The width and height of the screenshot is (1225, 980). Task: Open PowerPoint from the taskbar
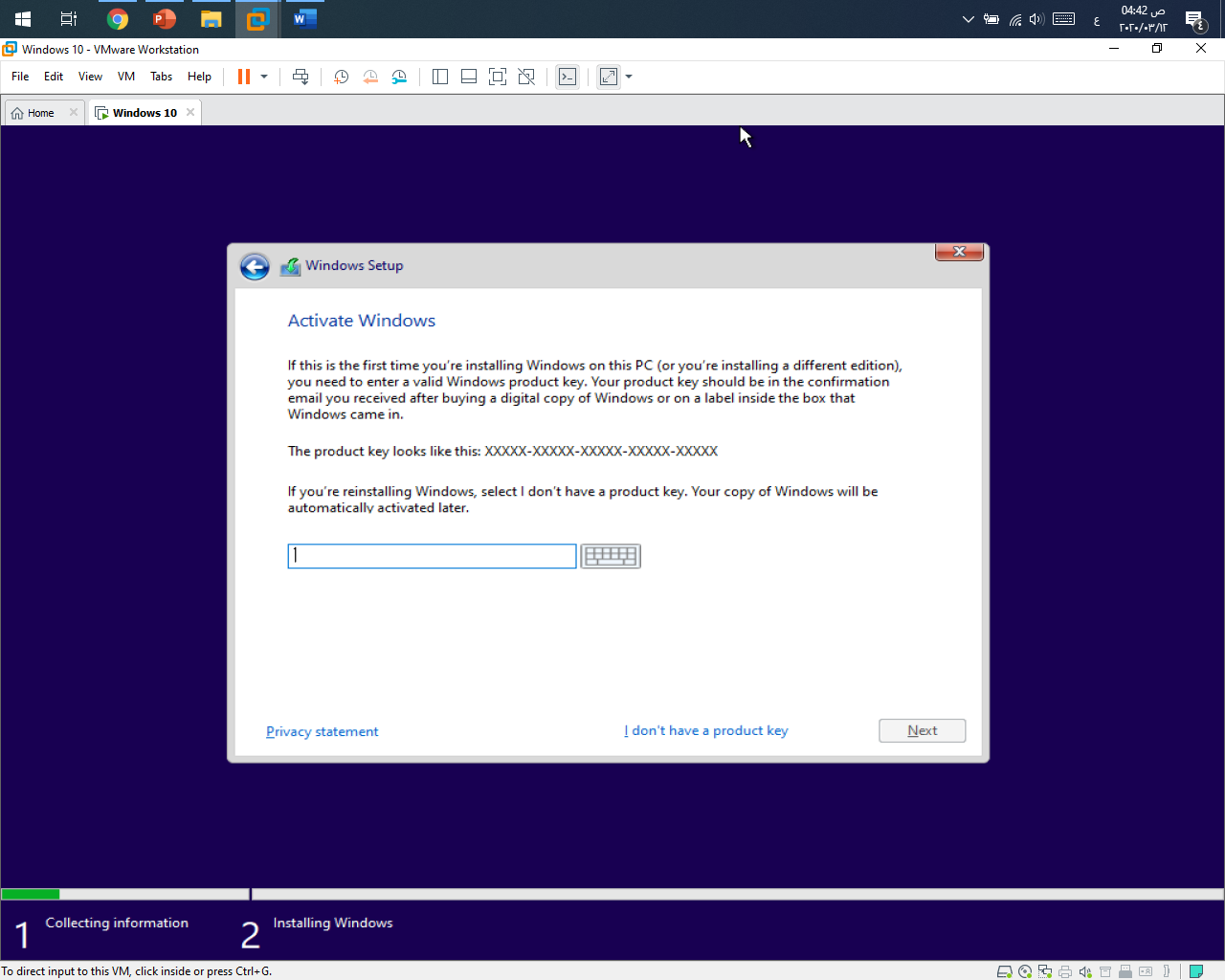(x=165, y=19)
